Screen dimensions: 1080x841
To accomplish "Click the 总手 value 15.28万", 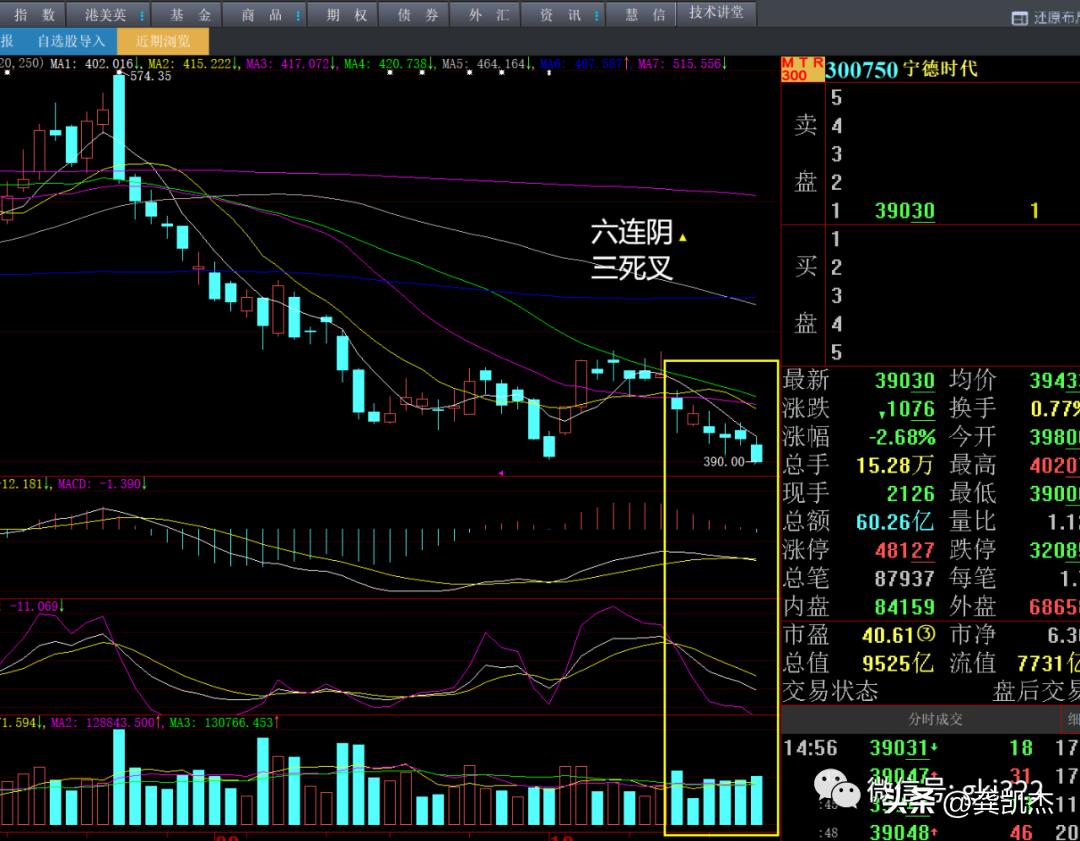I will tap(895, 466).
